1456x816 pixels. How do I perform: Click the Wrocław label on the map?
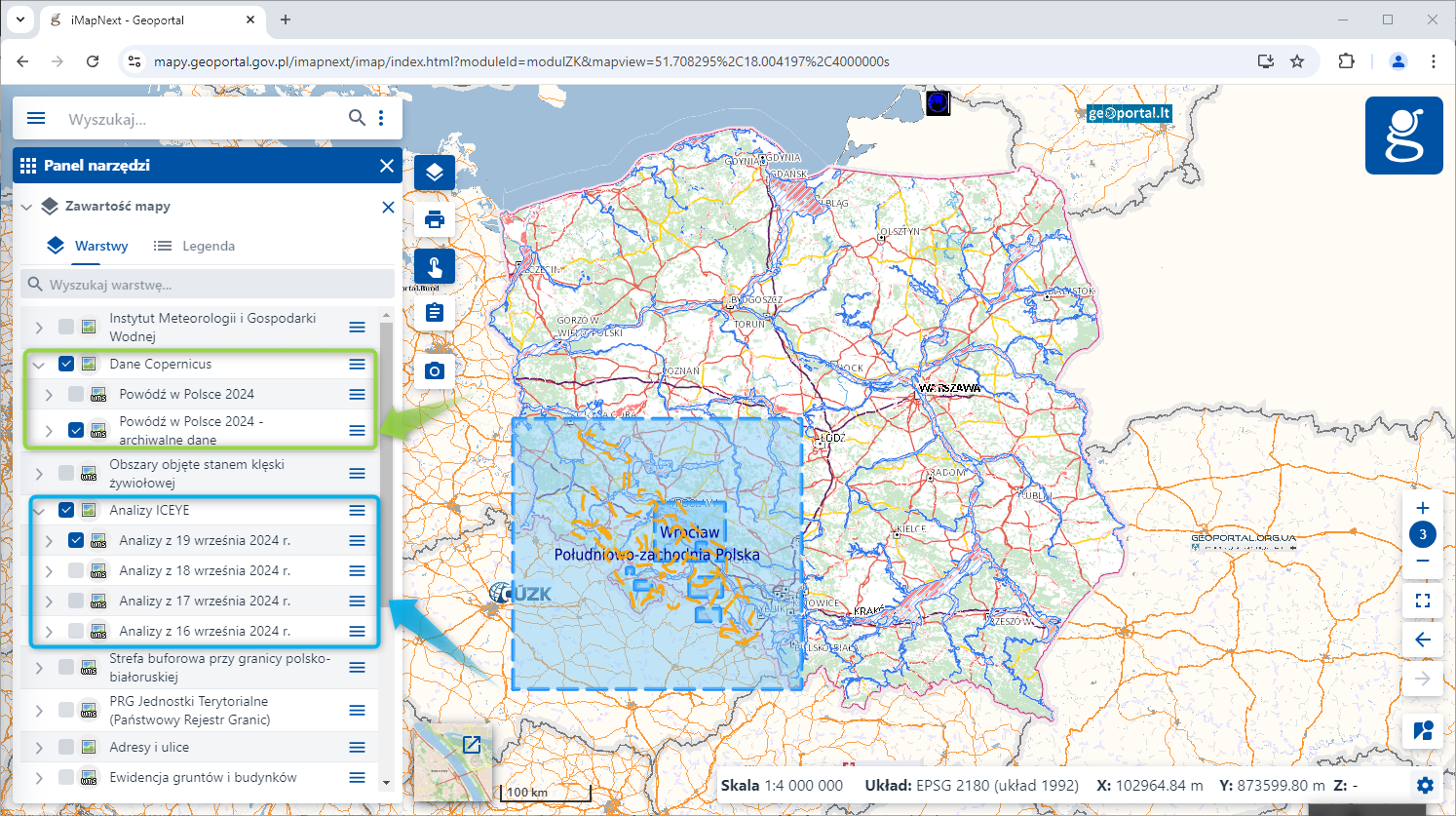690,532
